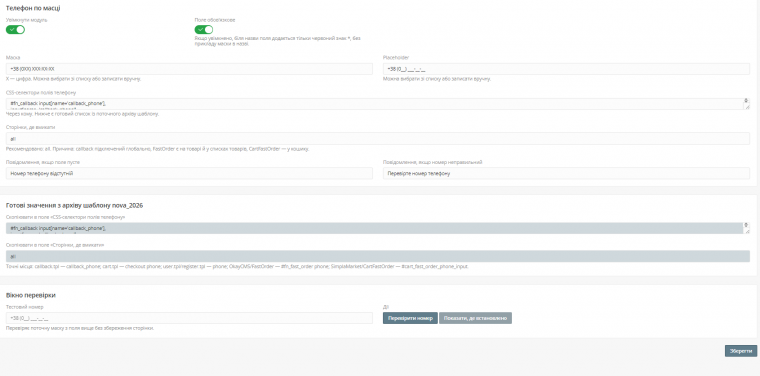Click the 'Скопіювати в поле «Сторінки, де вмикати»' label
Viewport: 760px width, 376px height.
click(55, 245)
